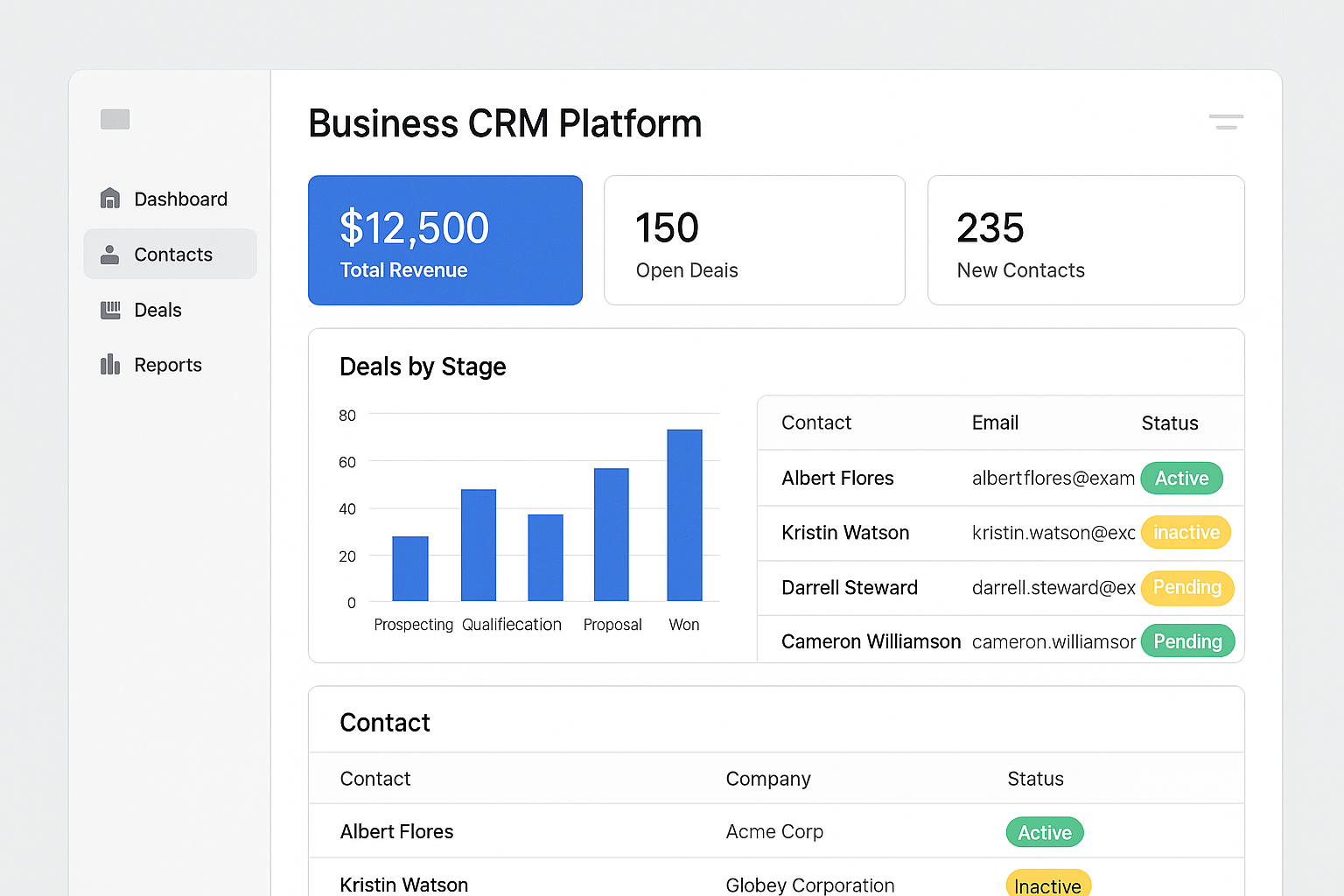This screenshot has height=896, width=1344.
Task: Switch to the Reports section in sidebar
Action: coord(167,365)
